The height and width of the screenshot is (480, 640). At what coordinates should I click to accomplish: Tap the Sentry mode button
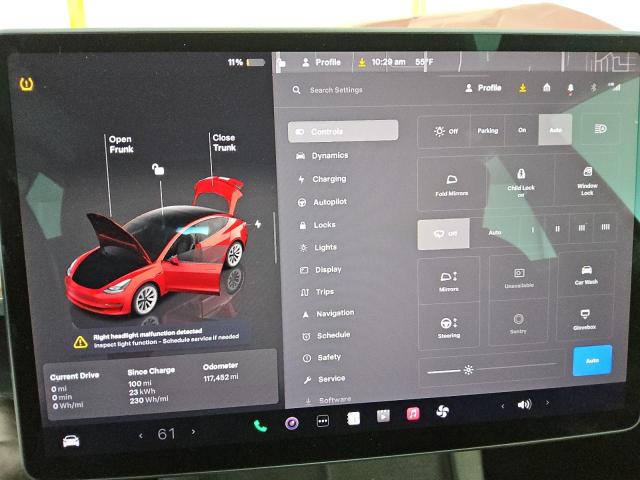[518, 323]
